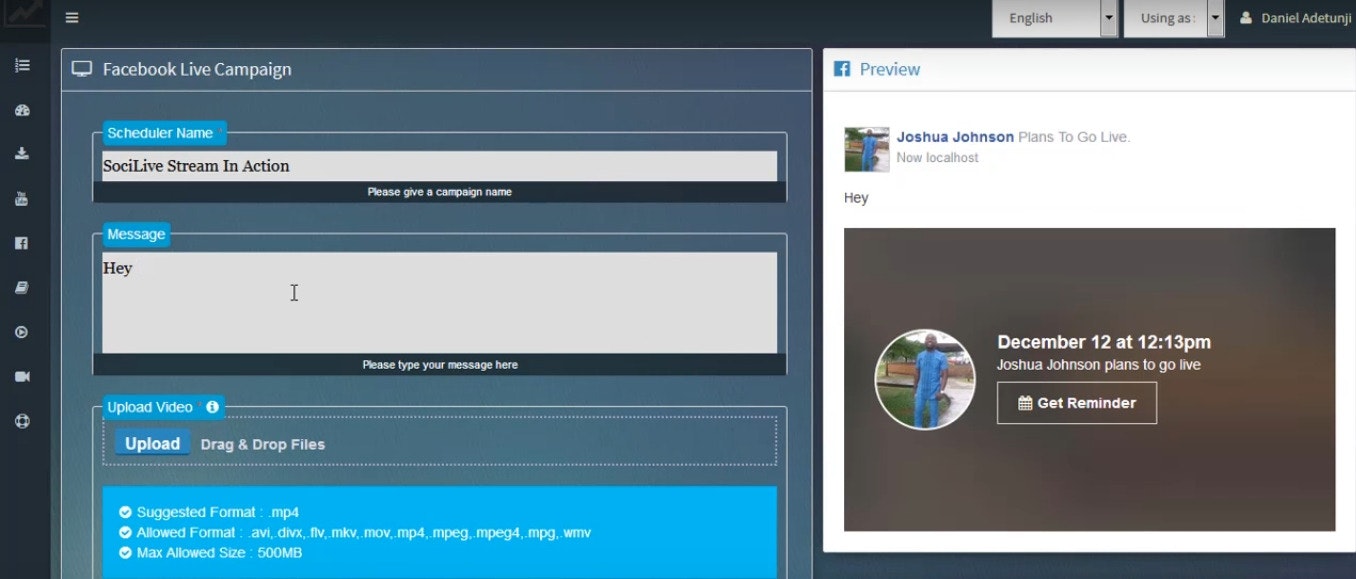Select the YouTube icon in the sidebar
This screenshot has width=1356, height=579.
click(x=22, y=198)
